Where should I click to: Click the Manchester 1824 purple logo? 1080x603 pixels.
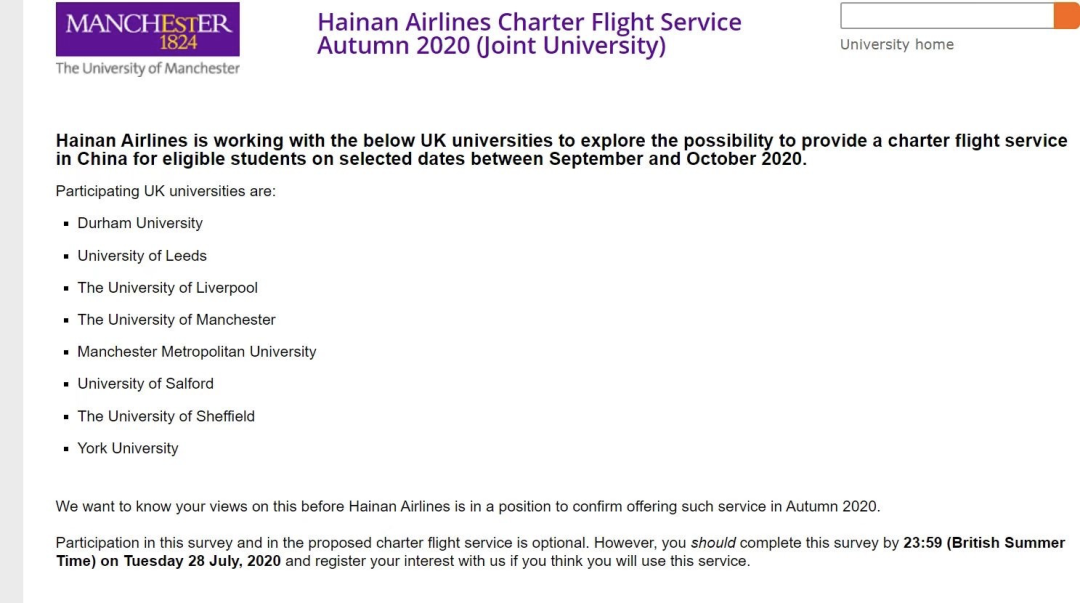point(147,29)
